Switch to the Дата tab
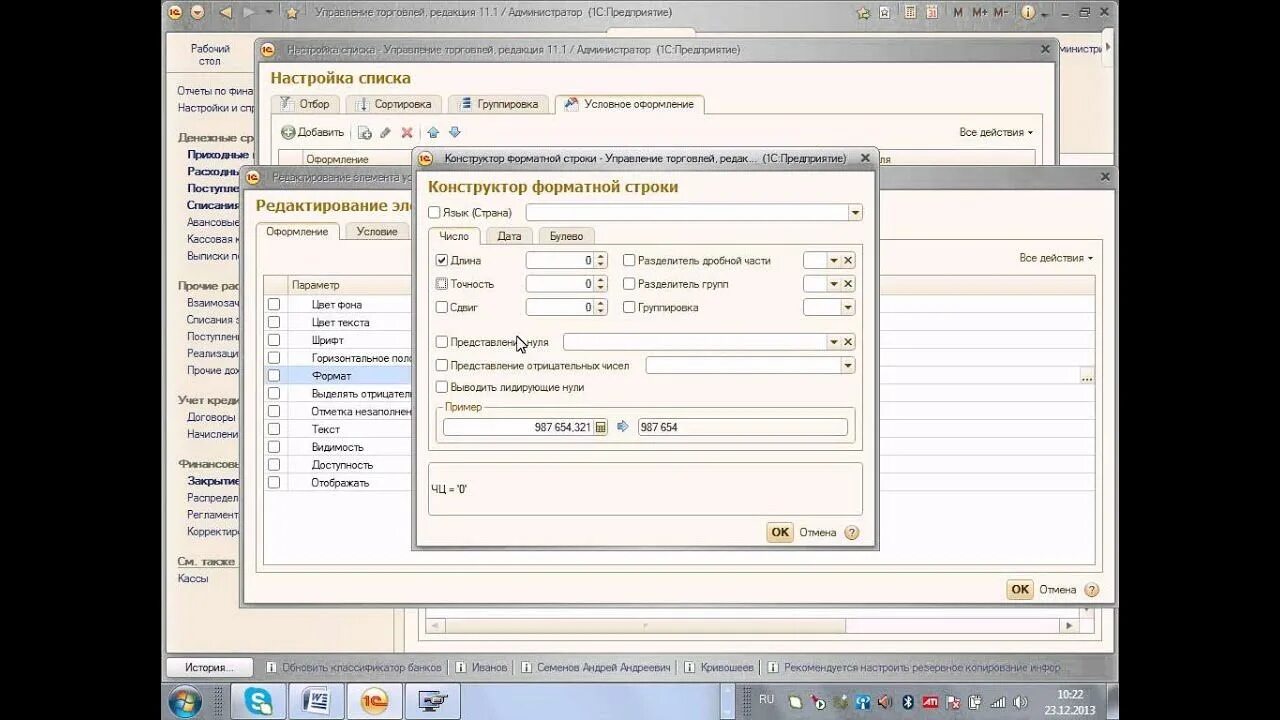This screenshot has height=720, width=1280. 509,236
